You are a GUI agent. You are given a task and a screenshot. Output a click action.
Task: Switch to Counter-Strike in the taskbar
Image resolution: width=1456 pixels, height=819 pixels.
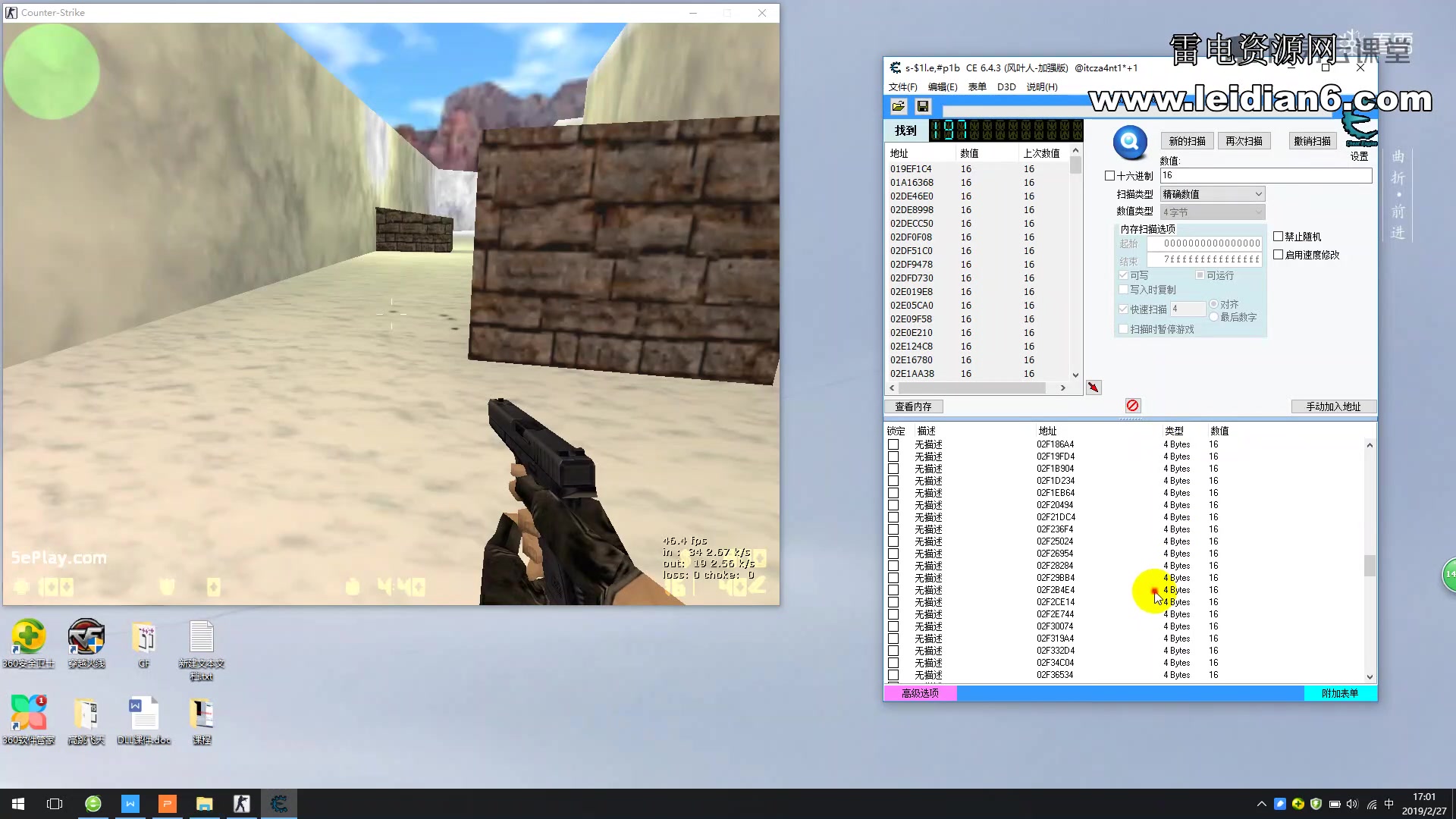[241, 804]
